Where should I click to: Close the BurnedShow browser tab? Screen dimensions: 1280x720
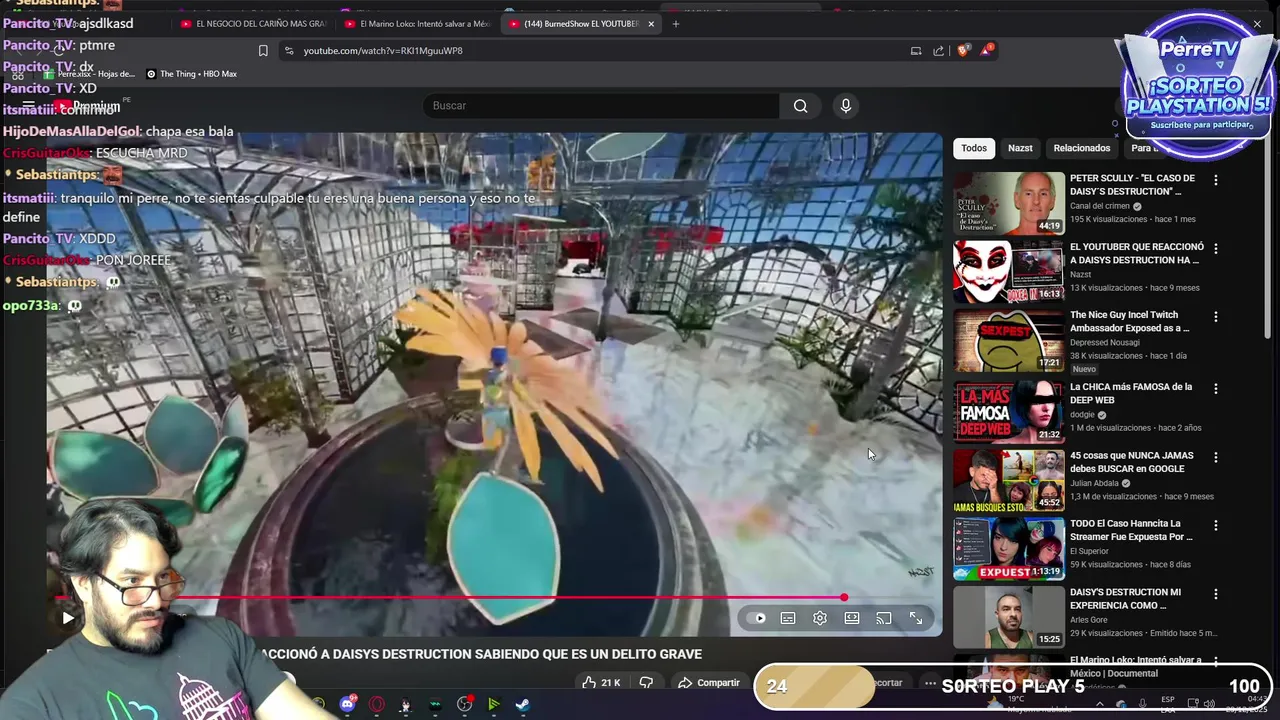(651, 24)
